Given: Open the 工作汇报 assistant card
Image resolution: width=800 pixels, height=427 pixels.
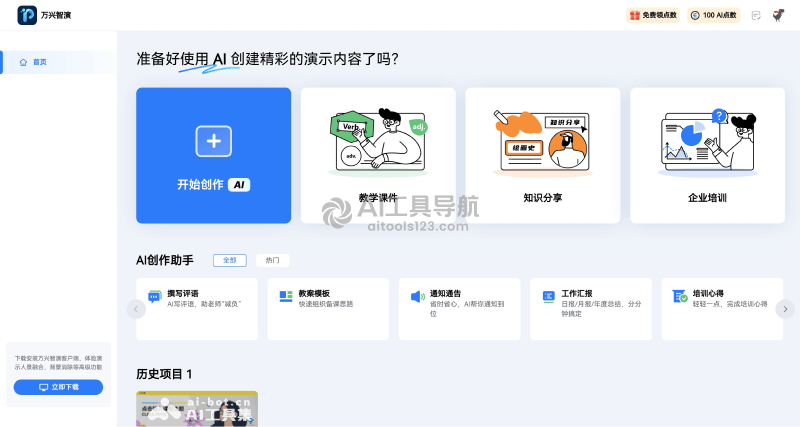Looking at the screenshot, I should pos(591,309).
